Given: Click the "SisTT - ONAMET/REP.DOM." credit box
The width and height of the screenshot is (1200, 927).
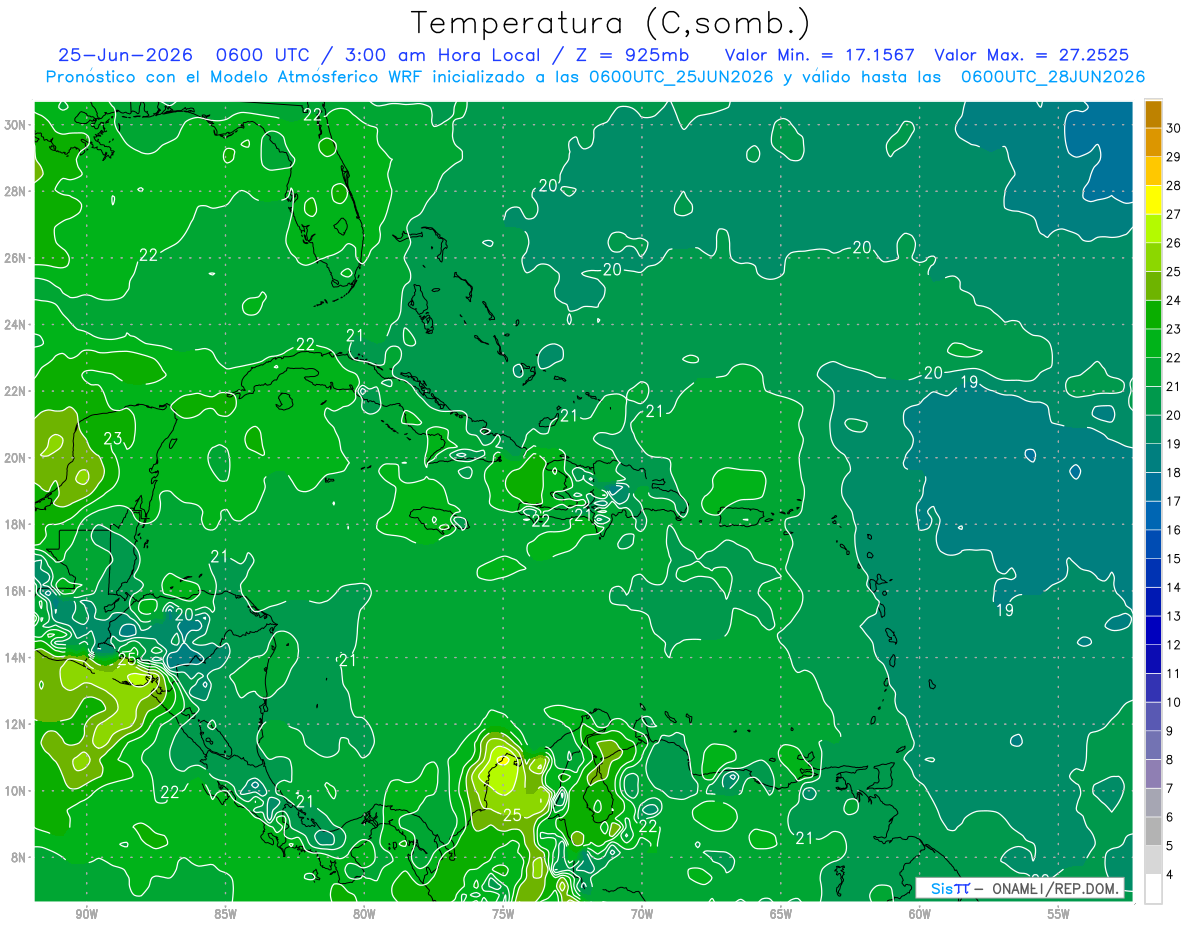Looking at the screenshot, I should [x=1020, y=888].
